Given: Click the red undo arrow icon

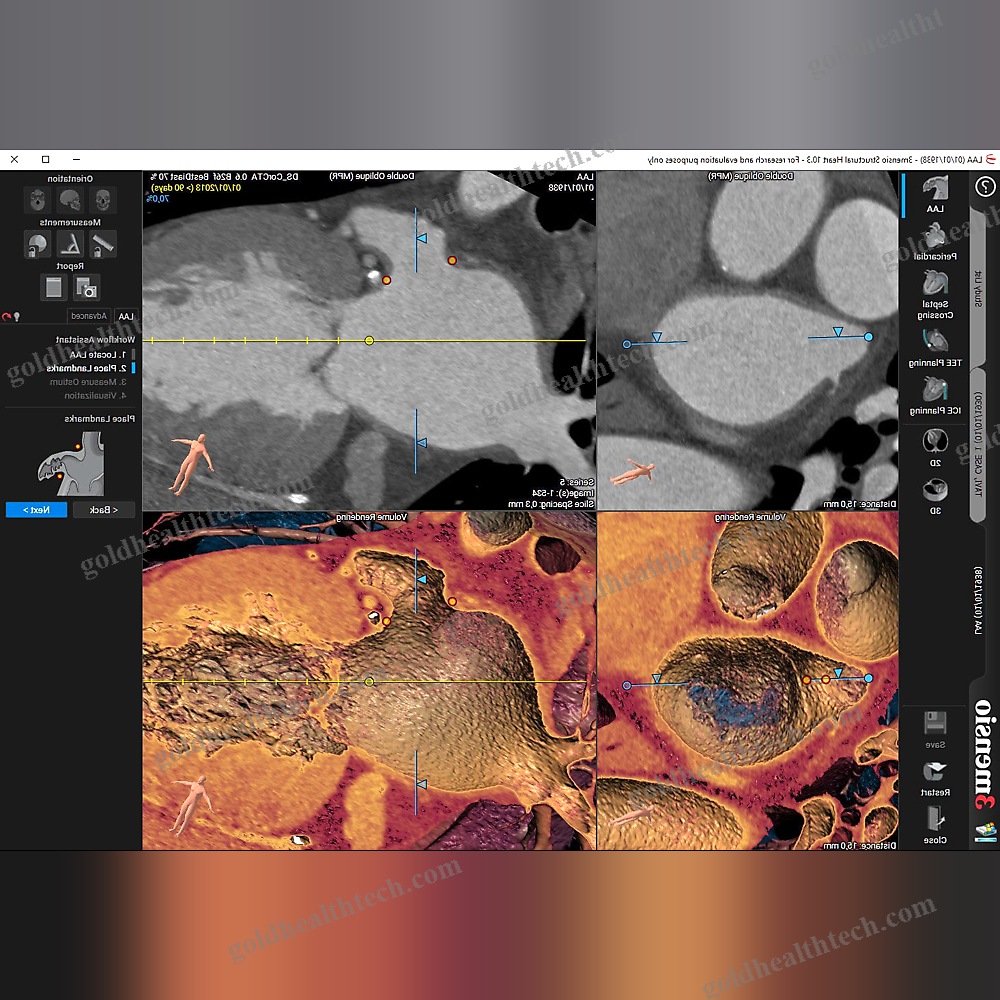Looking at the screenshot, I should (x=6, y=316).
